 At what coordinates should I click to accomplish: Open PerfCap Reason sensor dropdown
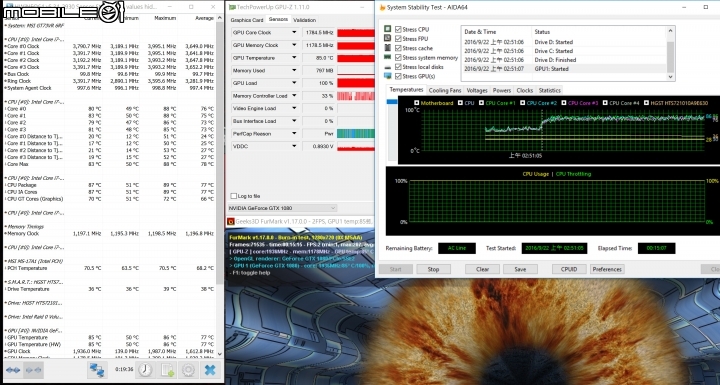click(x=294, y=134)
